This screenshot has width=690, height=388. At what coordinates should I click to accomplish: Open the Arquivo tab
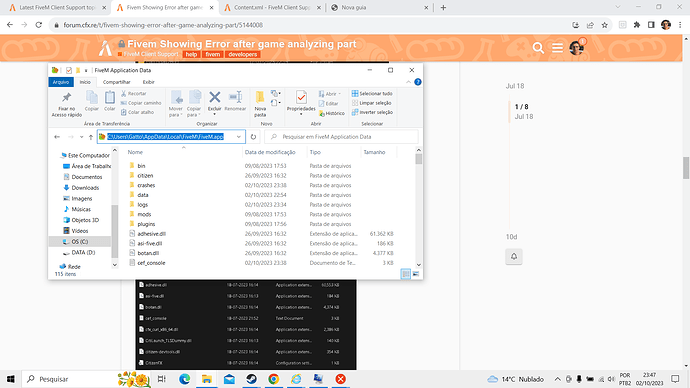click(x=61, y=82)
